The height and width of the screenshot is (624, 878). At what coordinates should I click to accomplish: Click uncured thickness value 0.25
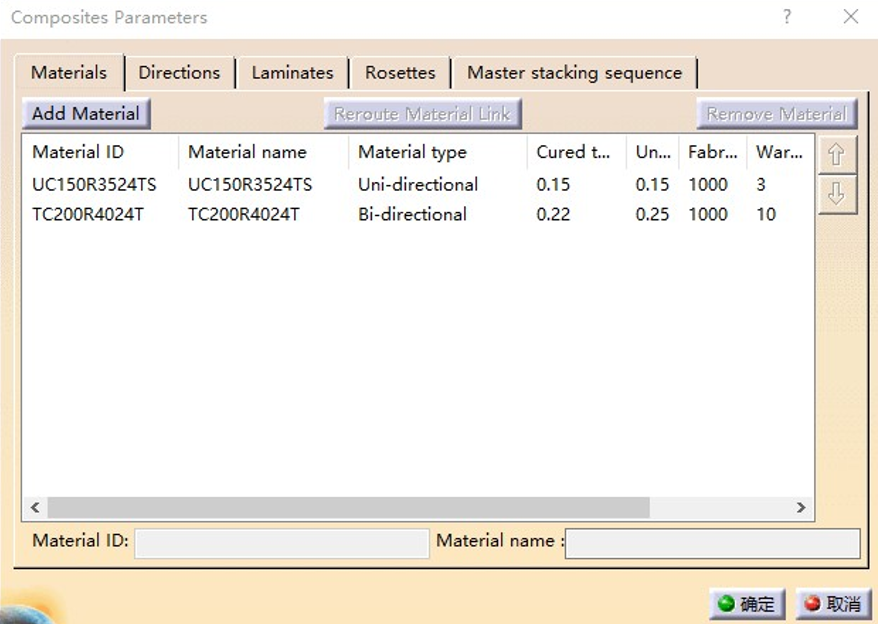(652, 215)
